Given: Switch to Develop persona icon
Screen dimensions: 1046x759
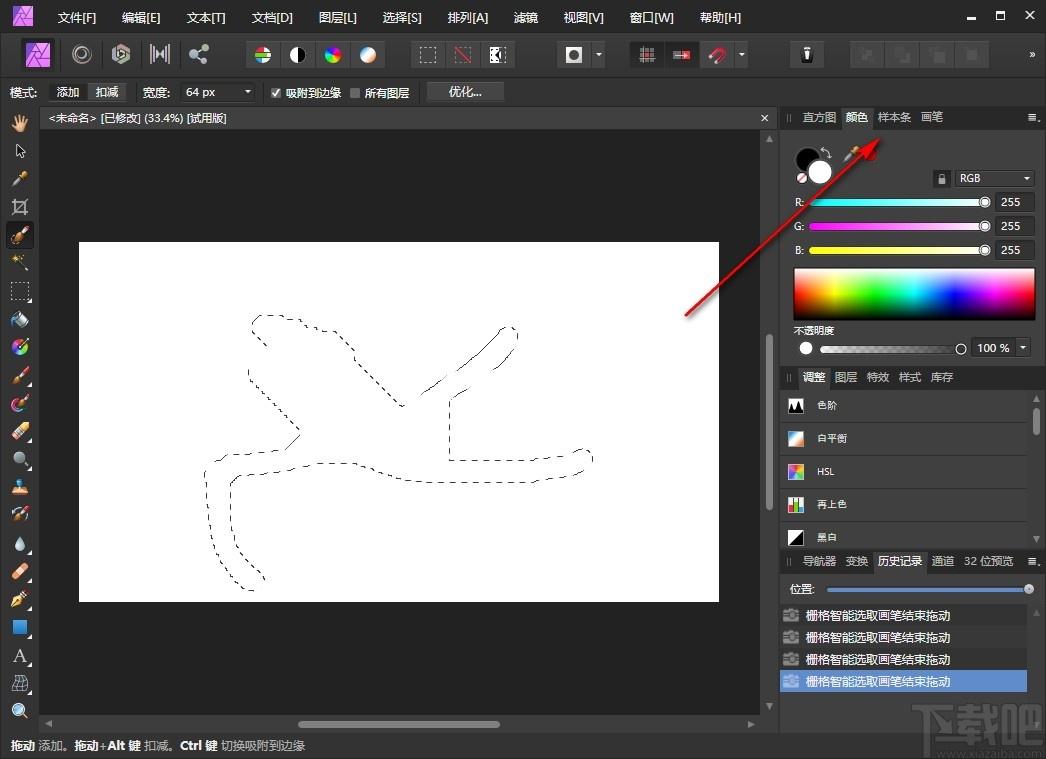Looking at the screenshot, I should [x=121, y=54].
